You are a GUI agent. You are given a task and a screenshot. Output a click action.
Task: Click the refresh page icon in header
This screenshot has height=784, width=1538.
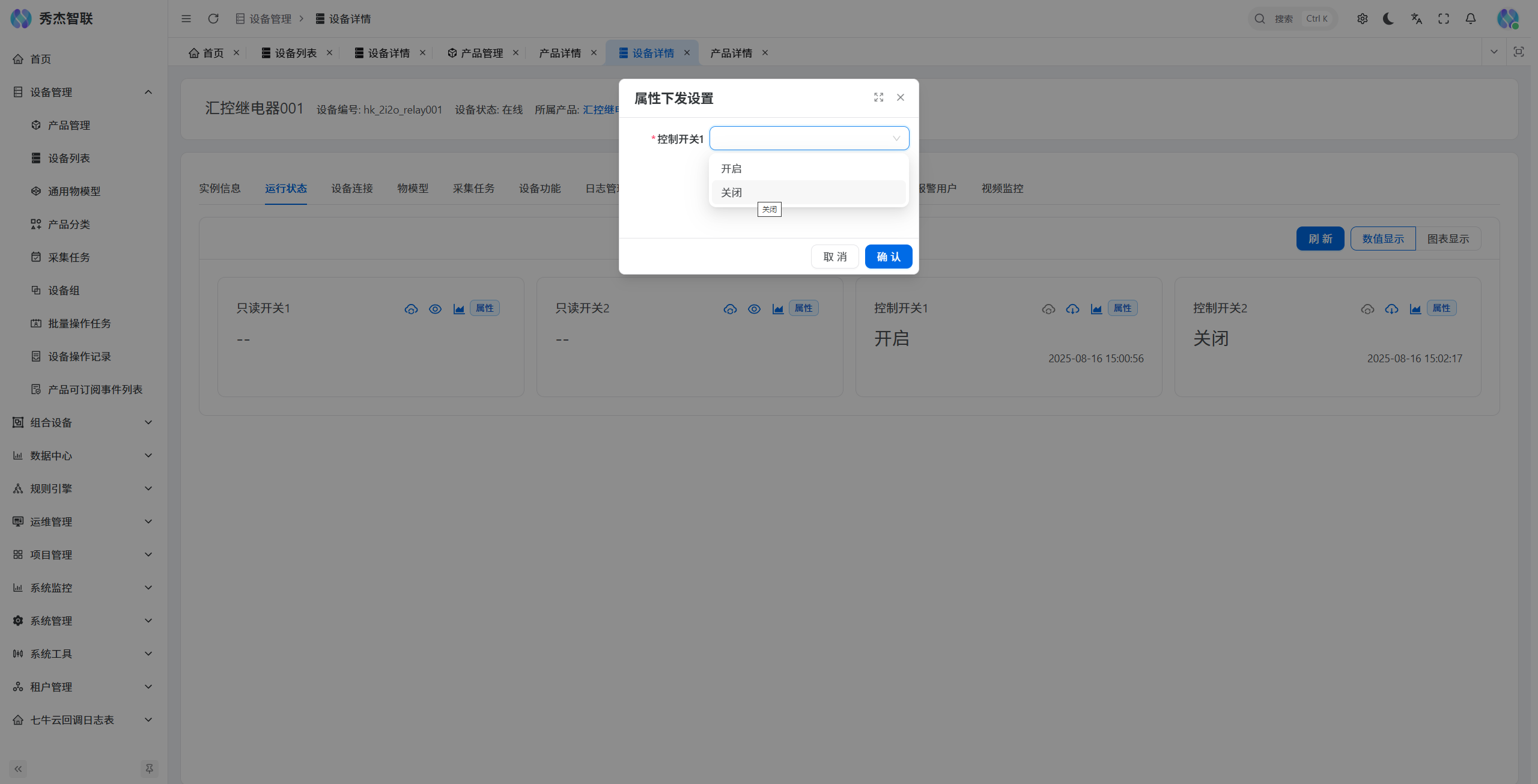213,19
